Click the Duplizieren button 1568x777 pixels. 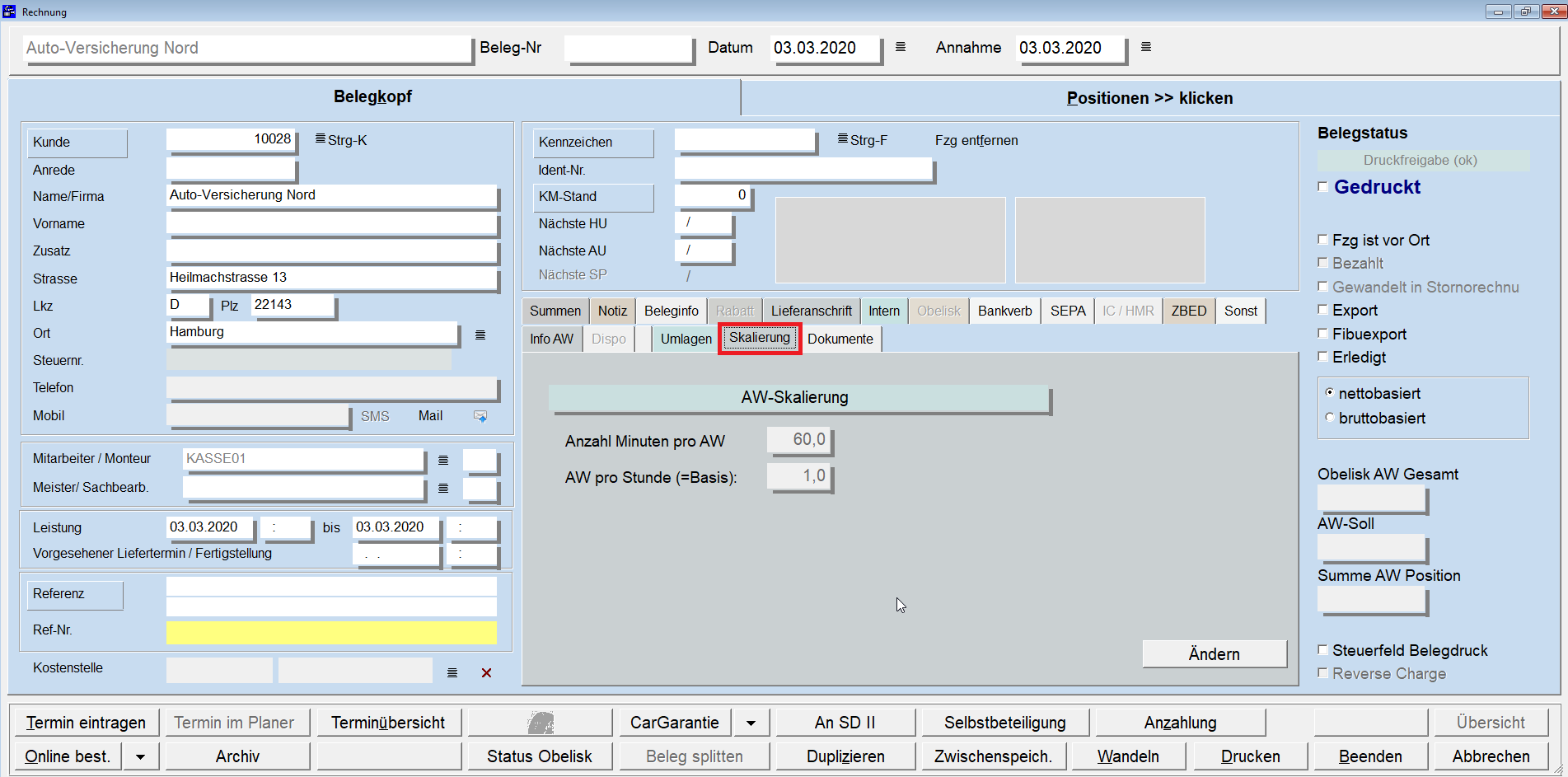click(x=845, y=756)
